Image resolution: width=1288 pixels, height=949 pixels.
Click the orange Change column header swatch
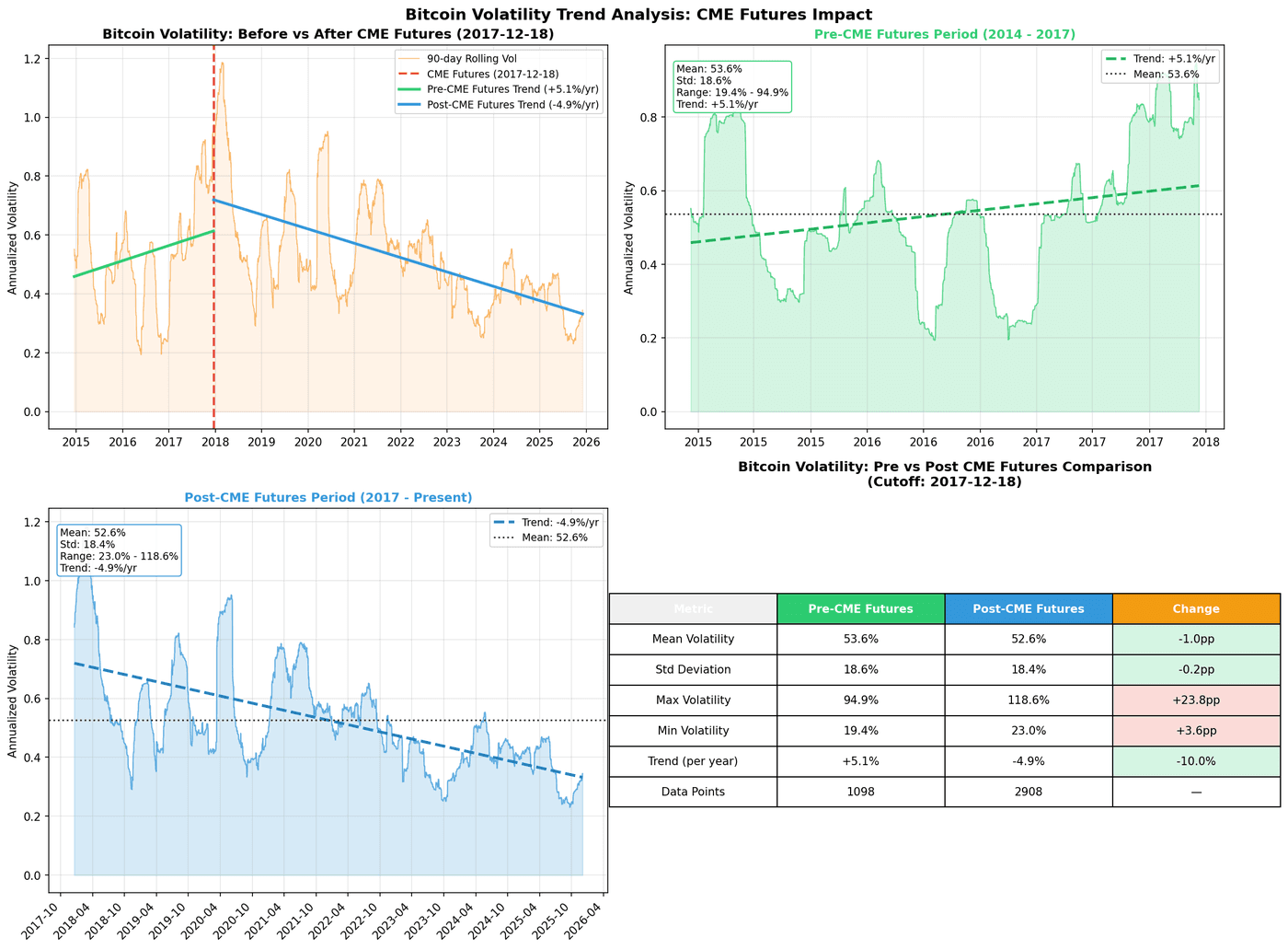[1195, 608]
